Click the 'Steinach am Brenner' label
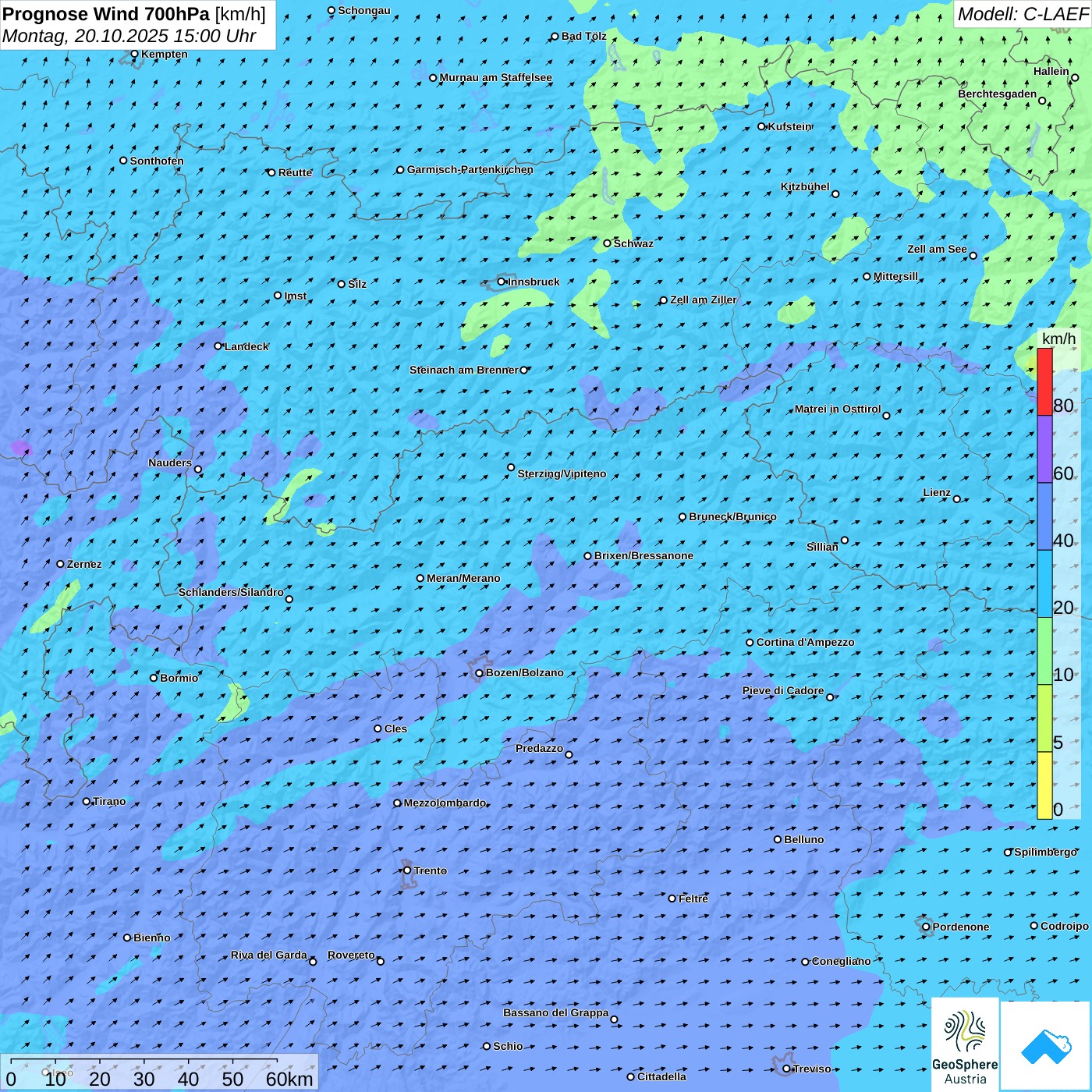This screenshot has height=1092, width=1092. pos(464,370)
